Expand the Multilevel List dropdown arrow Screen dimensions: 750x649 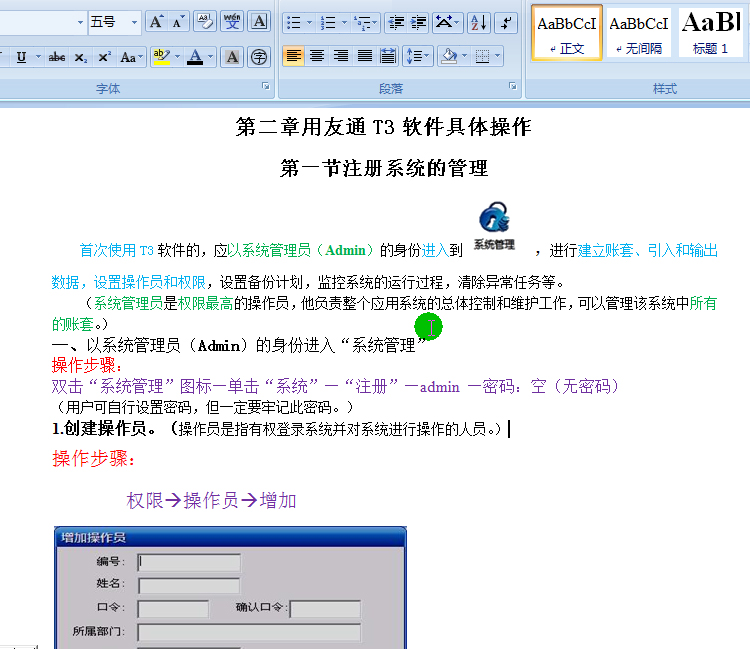click(375, 22)
